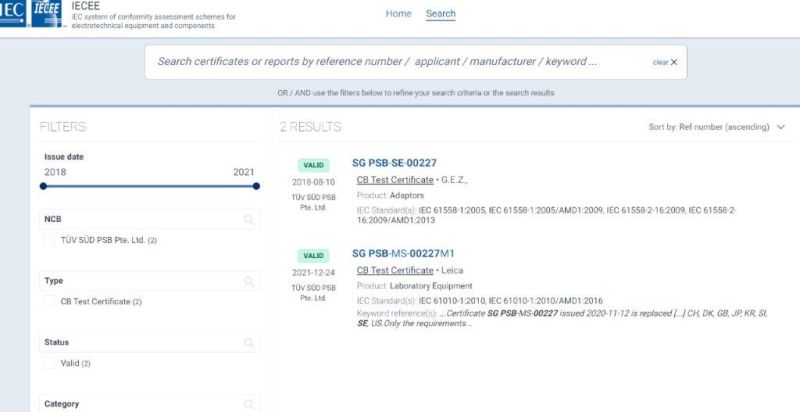Click the Status filter header field
Viewport: 800px width, 412px height.
(x=149, y=342)
